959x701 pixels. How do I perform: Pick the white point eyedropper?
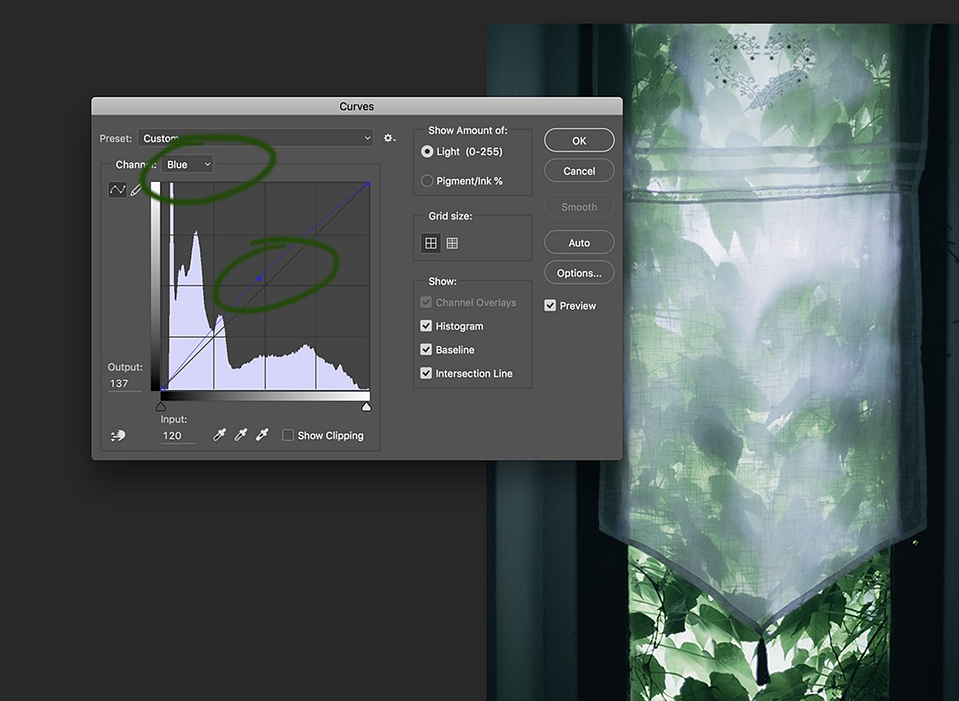[x=262, y=435]
